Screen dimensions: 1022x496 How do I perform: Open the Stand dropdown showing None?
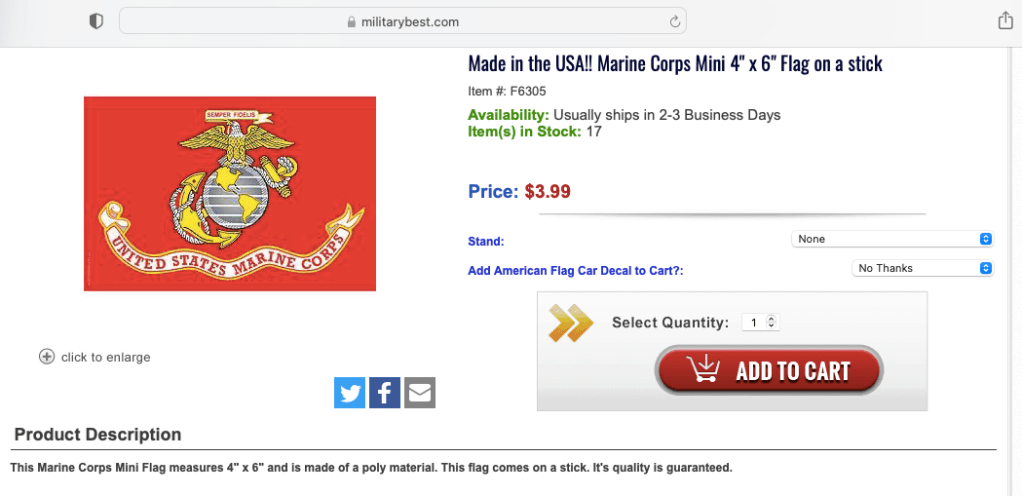892,239
